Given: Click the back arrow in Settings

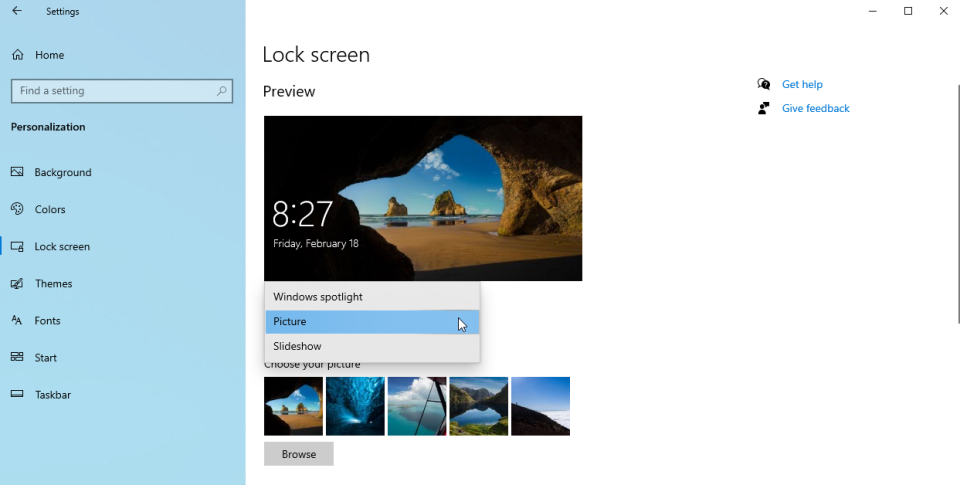Looking at the screenshot, I should 17,10.
